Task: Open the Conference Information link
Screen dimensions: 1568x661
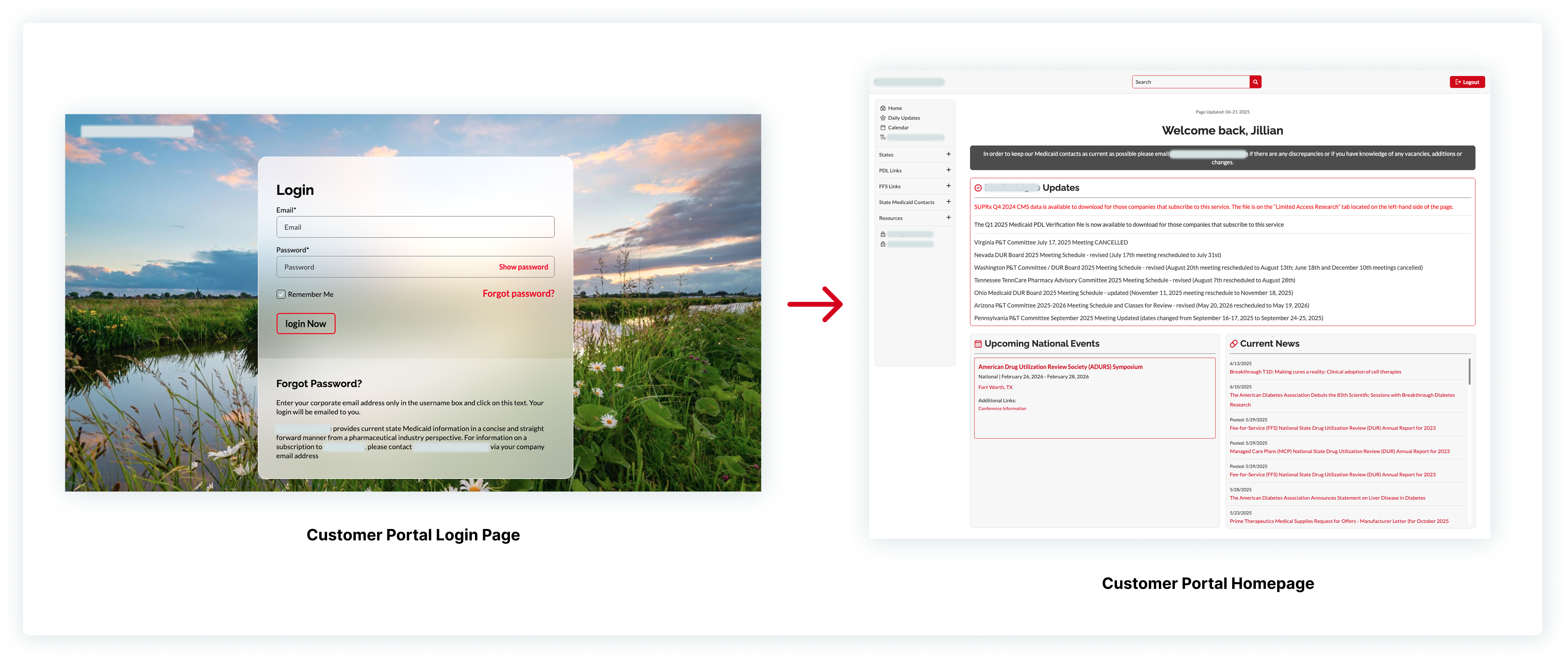Action: click(x=1002, y=409)
